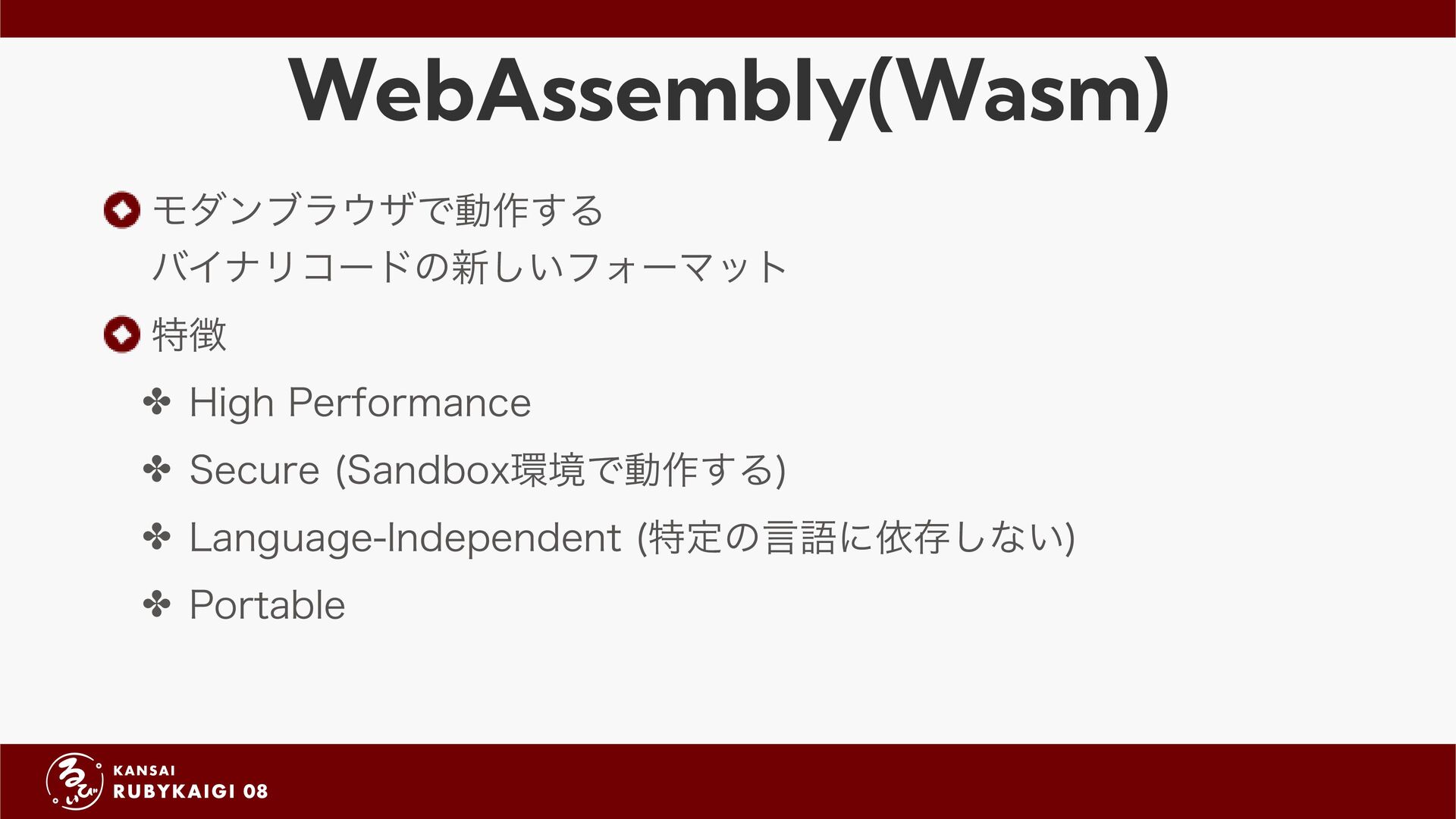Click the 特徴 heading text
The width and height of the screenshot is (1456, 819).
pos(189,334)
